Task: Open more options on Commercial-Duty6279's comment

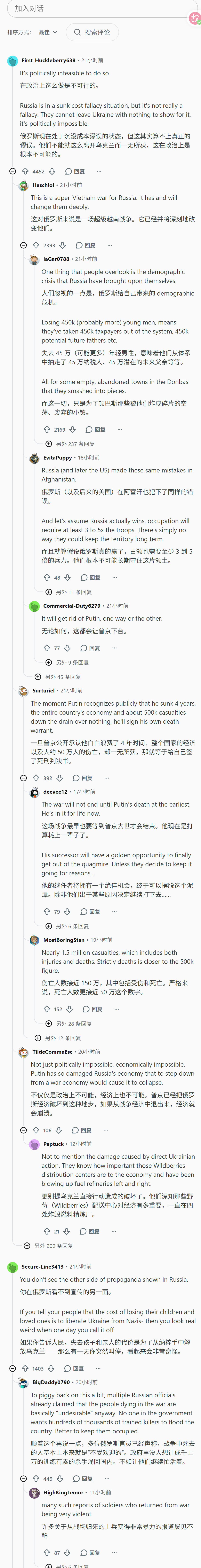Action: (114, 648)
